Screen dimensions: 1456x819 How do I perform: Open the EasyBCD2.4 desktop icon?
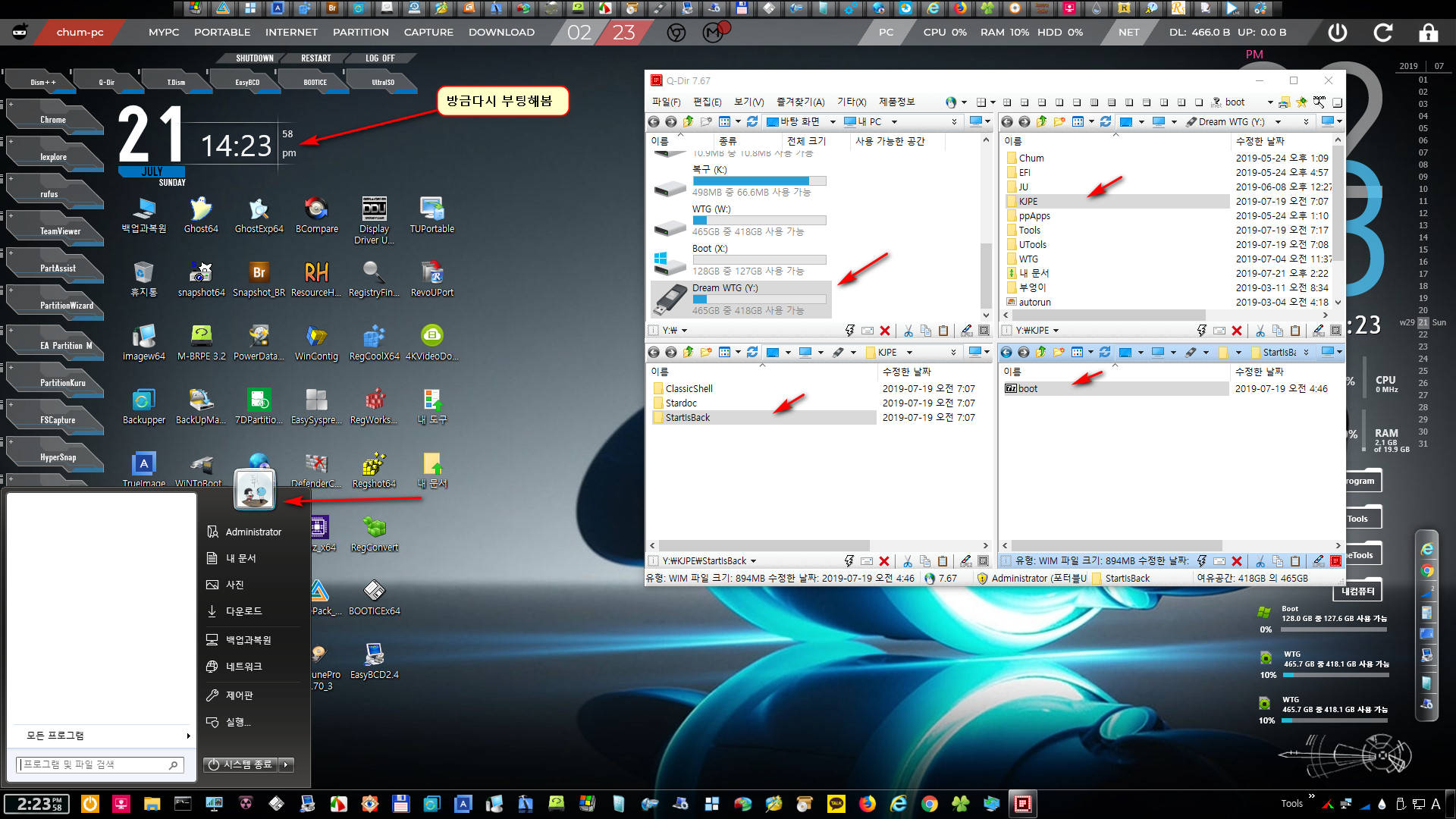point(374,661)
